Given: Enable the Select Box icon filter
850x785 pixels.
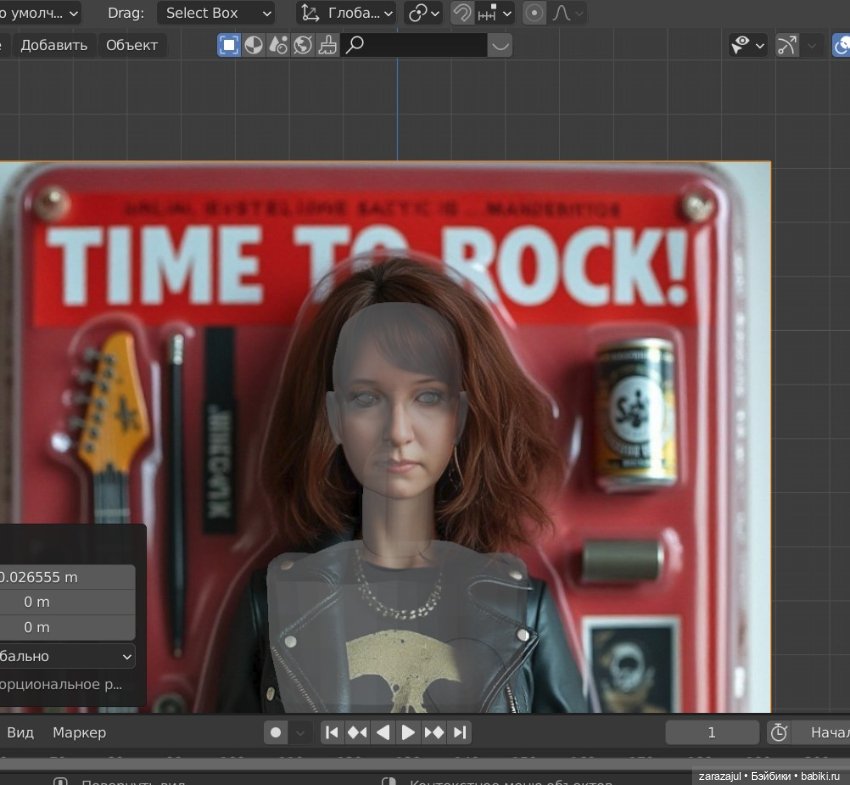Looking at the screenshot, I should pyautogui.click(x=229, y=45).
